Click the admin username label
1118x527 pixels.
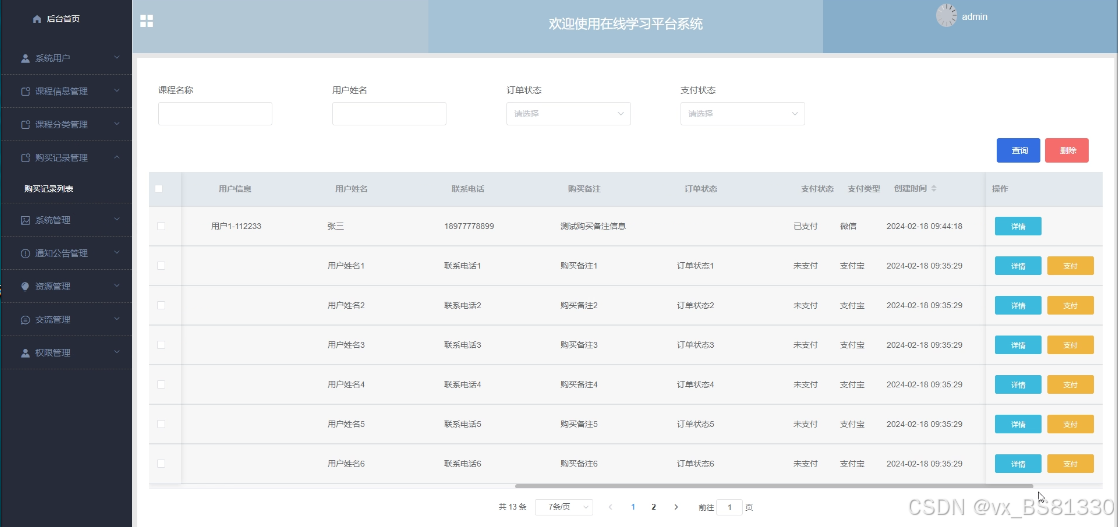click(x=975, y=16)
